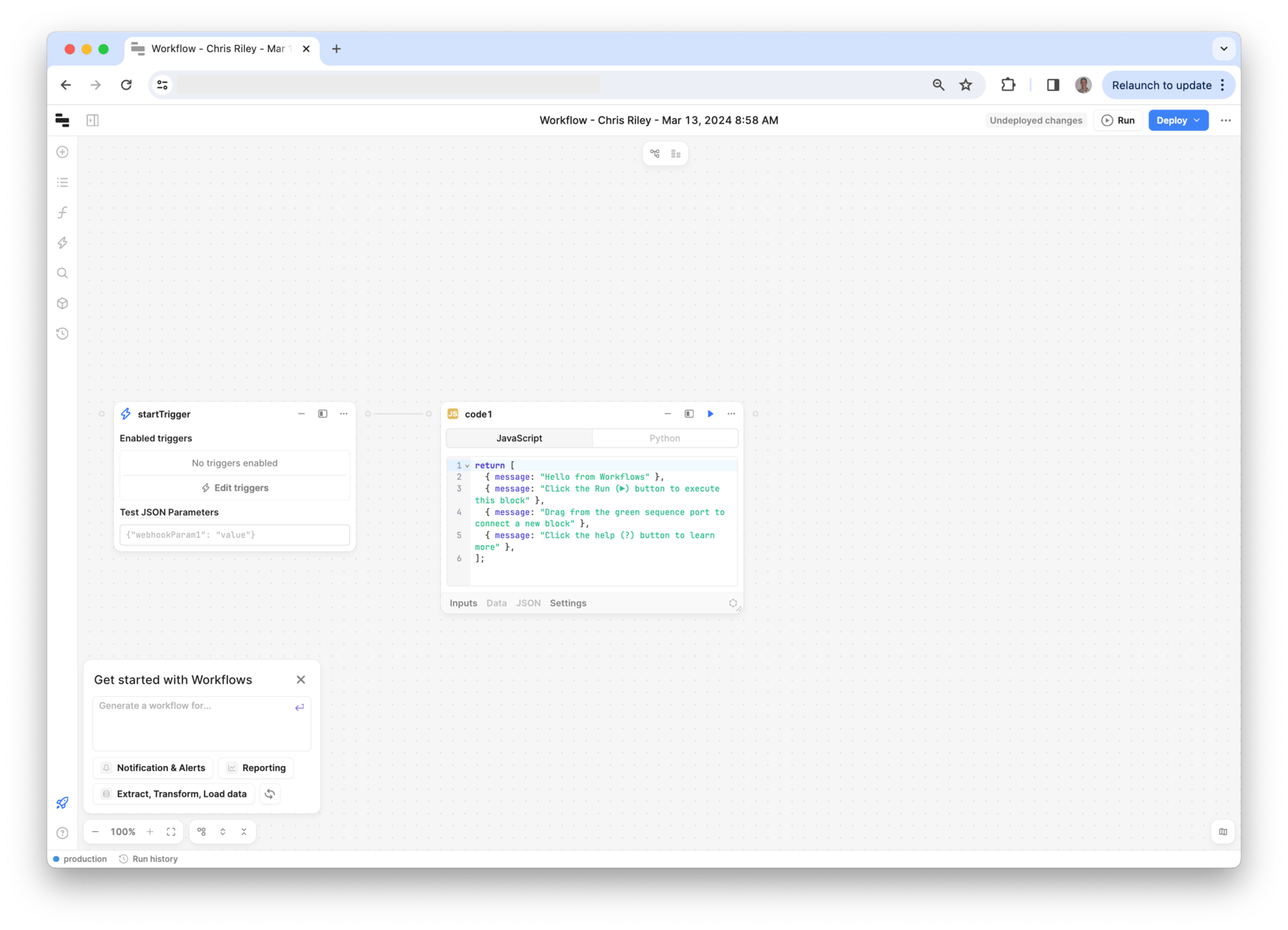The image size is (1288, 930).
Task: Open the workflow more options ellipsis menu
Action: coord(1226,120)
